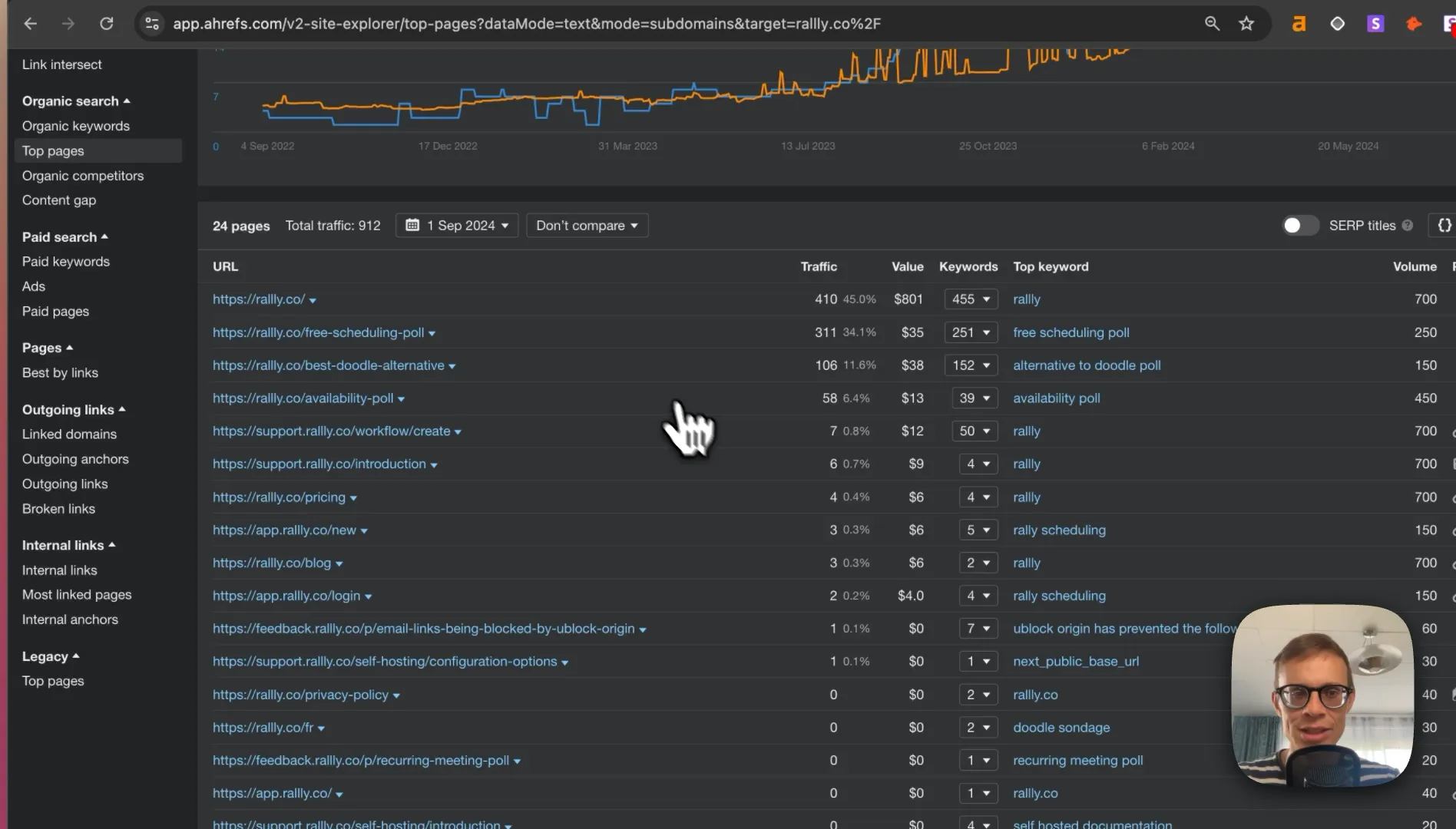The height and width of the screenshot is (829, 1456).
Task: Click the forward navigation arrow
Action: (x=68, y=24)
